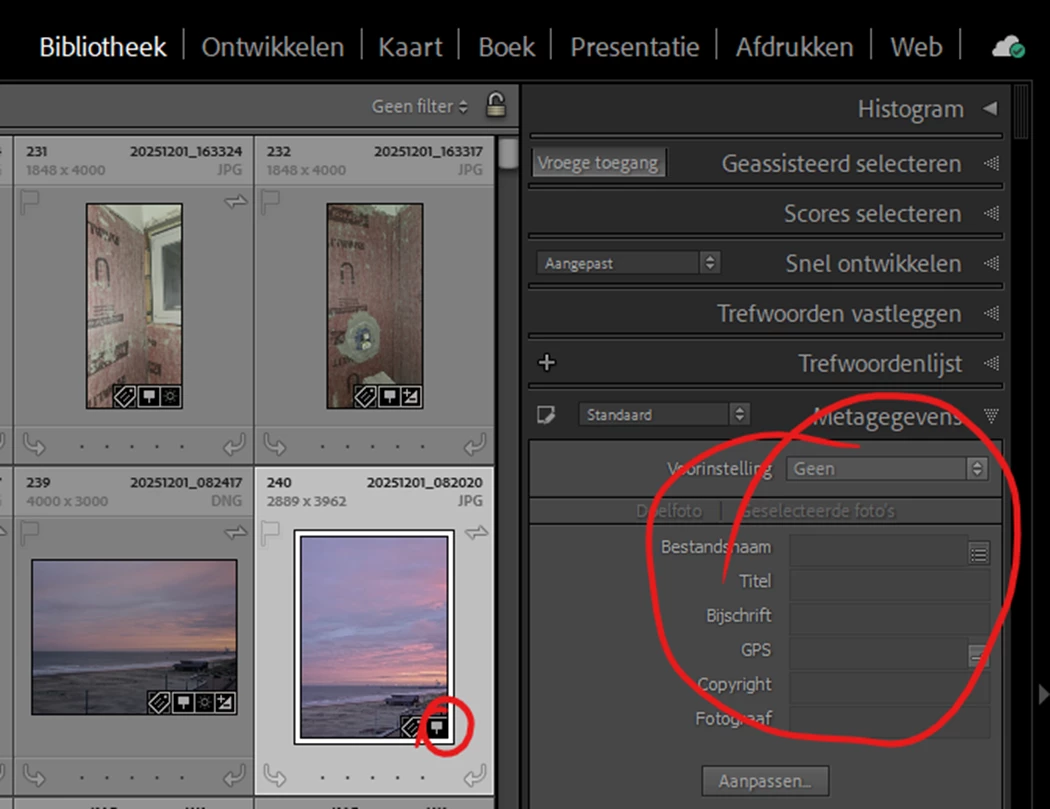
Task: Expand the Trefwoordenlijst panel
Action: (x=992, y=364)
